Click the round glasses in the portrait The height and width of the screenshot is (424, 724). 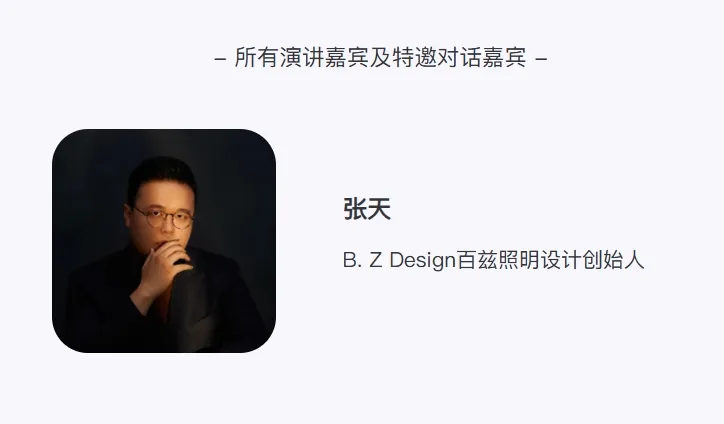164,218
